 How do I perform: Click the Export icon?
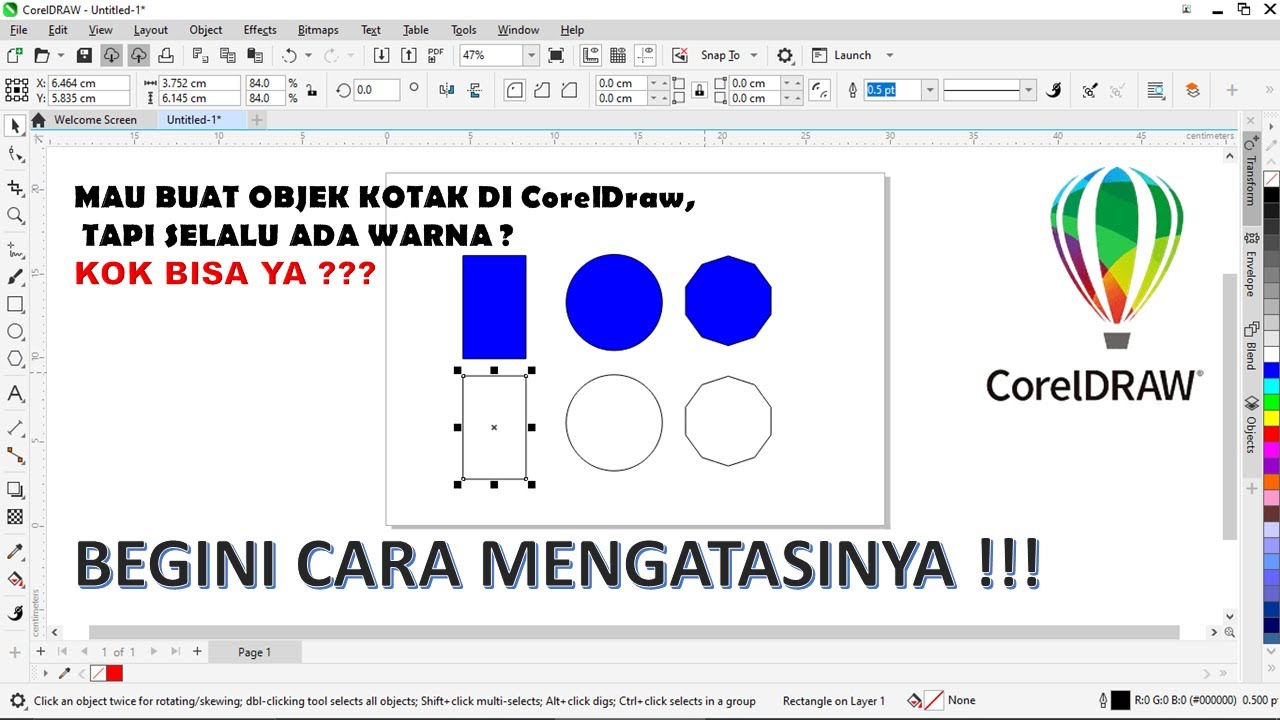click(x=408, y=55)
